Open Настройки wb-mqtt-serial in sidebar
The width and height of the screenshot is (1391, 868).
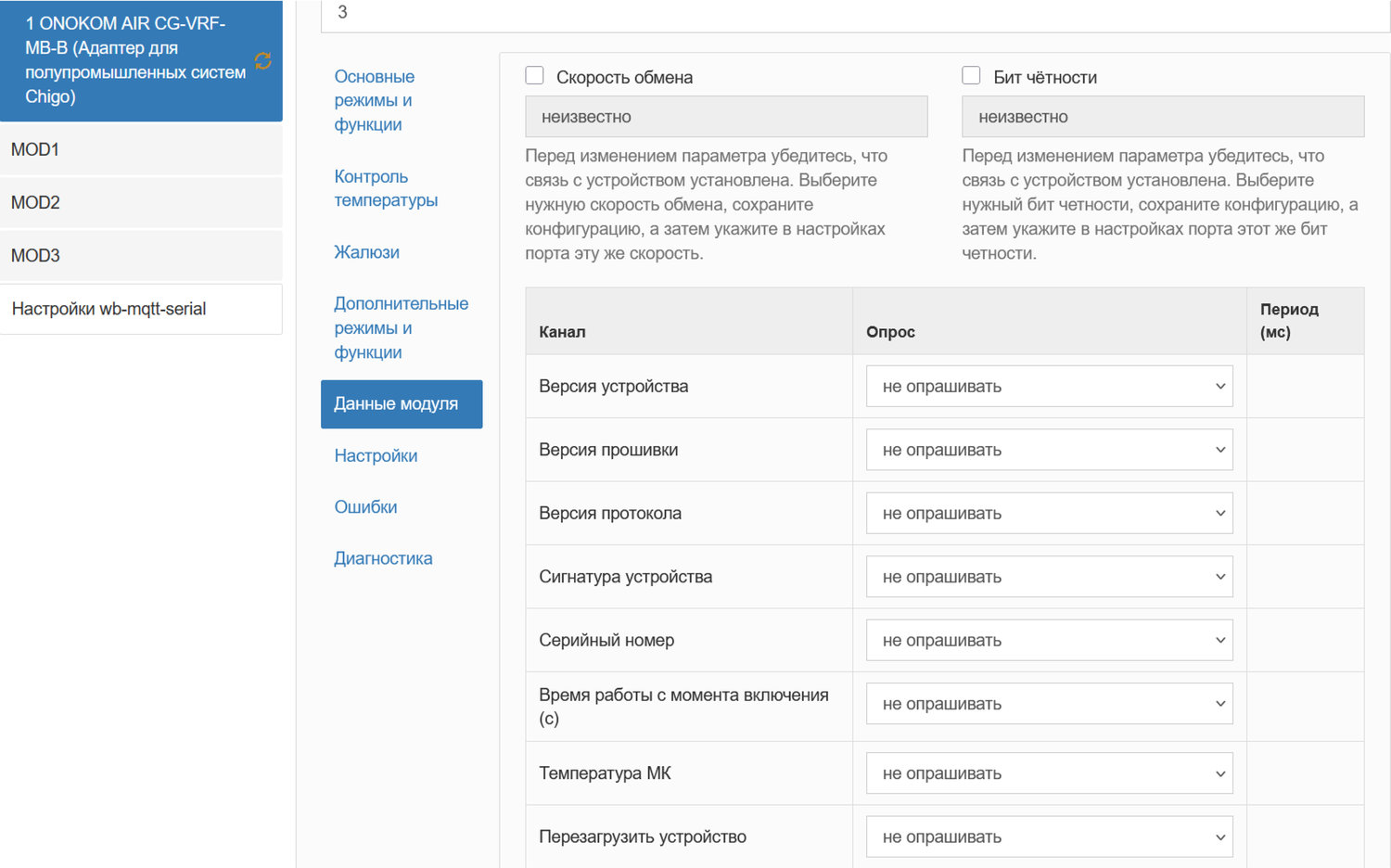coord(141,309)
